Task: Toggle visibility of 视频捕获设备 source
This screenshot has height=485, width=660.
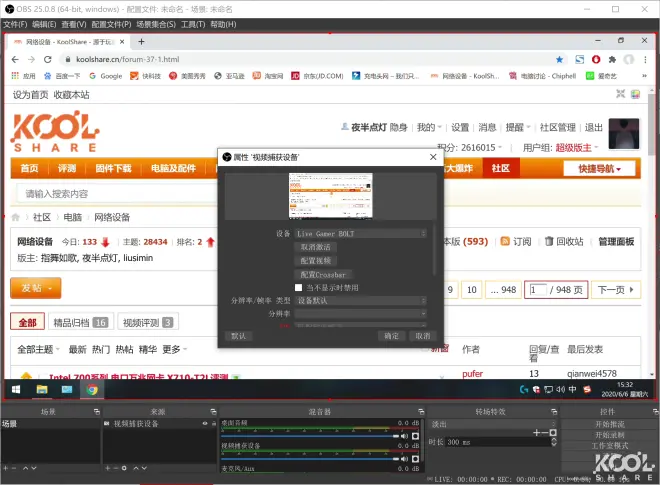Action: point(205,424)
